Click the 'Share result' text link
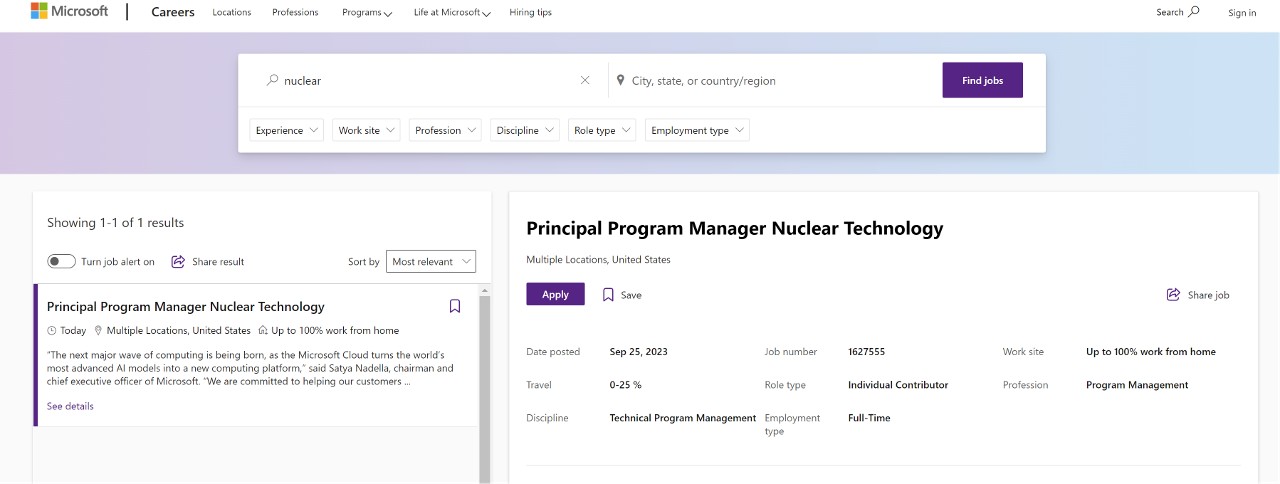This screenshot has width=1280, height=484. coord(218,262)
